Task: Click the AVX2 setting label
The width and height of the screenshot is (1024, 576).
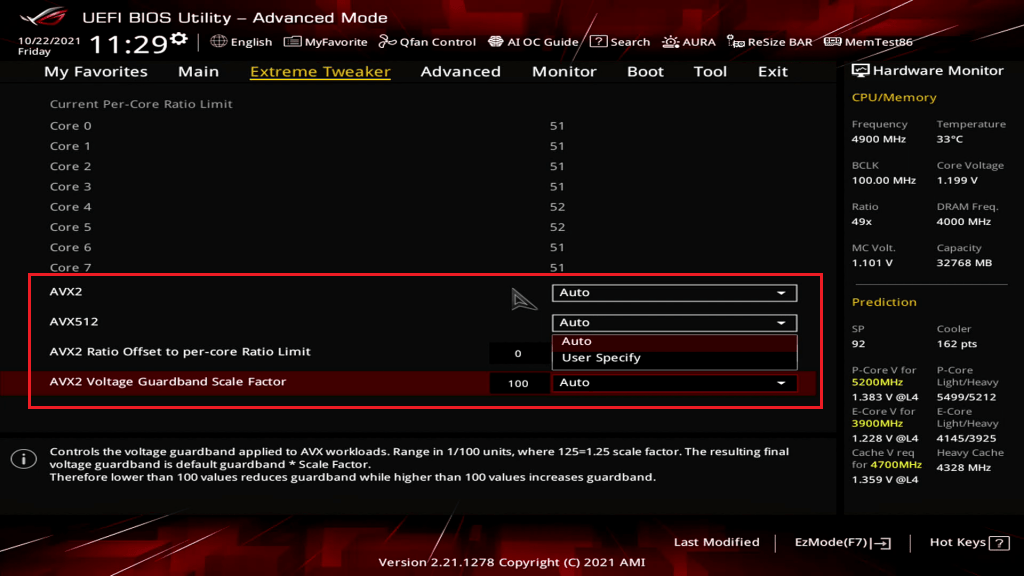Action: point(66,291)
